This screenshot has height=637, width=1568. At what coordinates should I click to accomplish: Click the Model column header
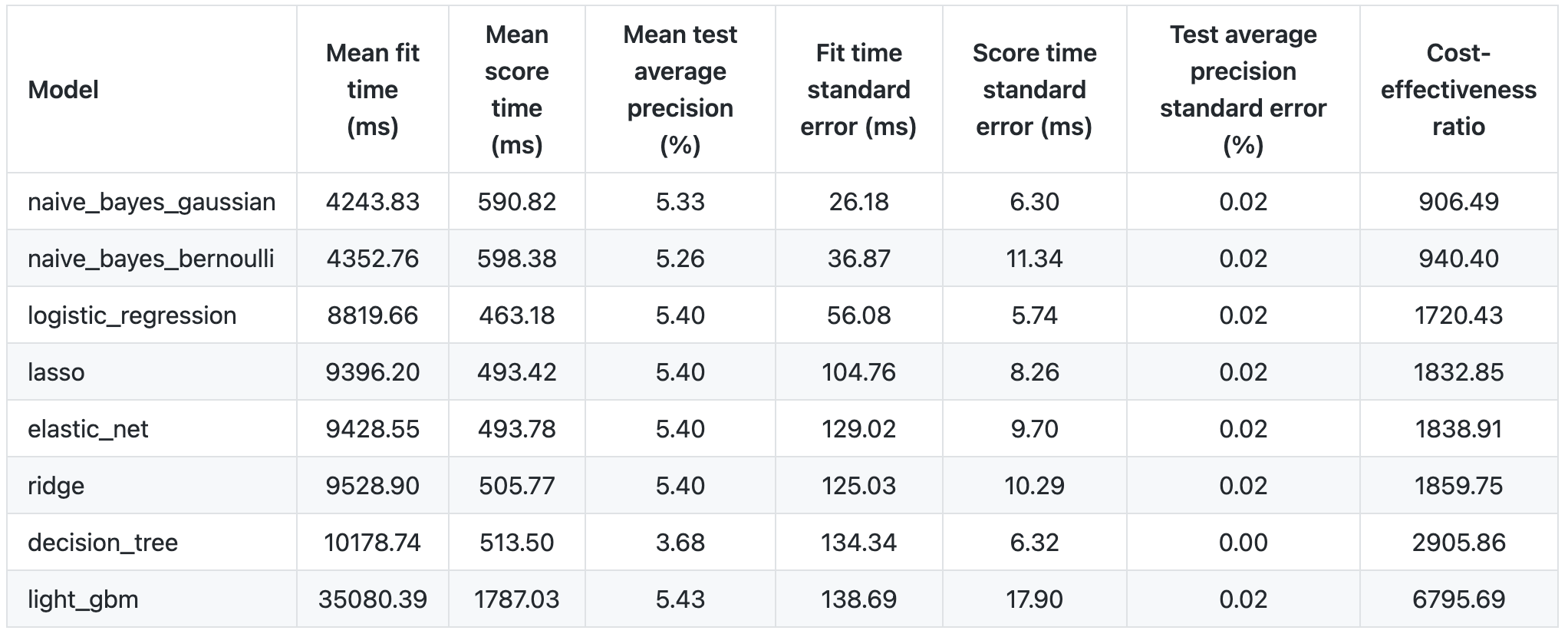[64, 90]
